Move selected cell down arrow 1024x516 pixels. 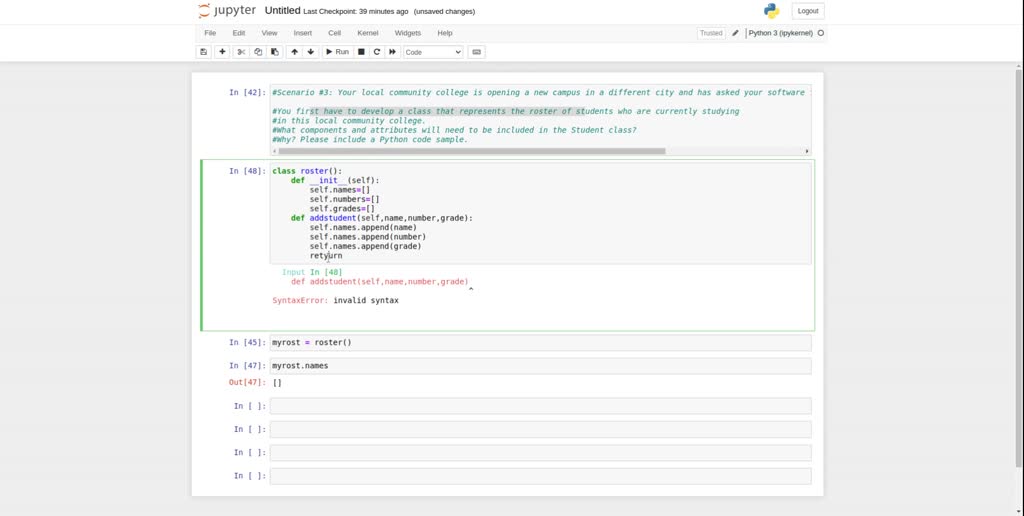click(311, 52)
